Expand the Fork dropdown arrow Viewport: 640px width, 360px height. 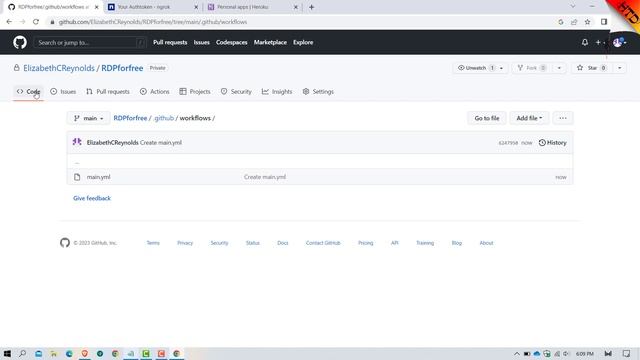click(559, 68)
